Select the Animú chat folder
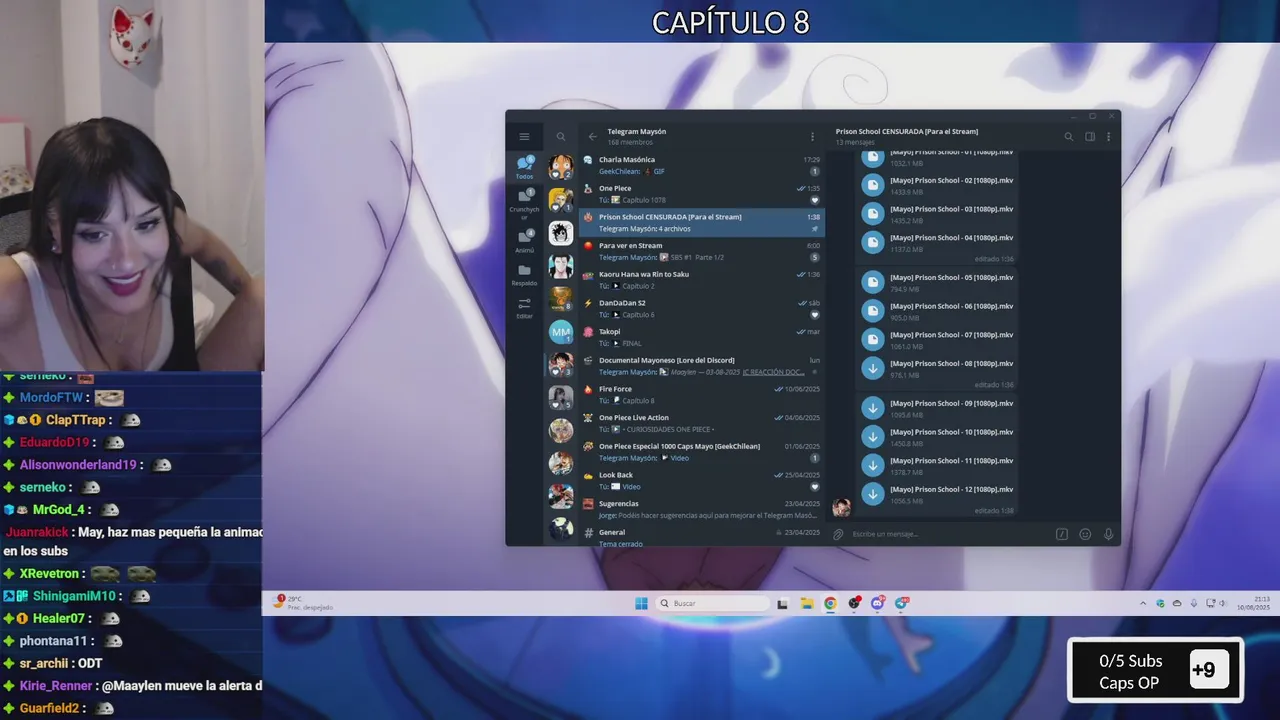 tap(524, 241)
